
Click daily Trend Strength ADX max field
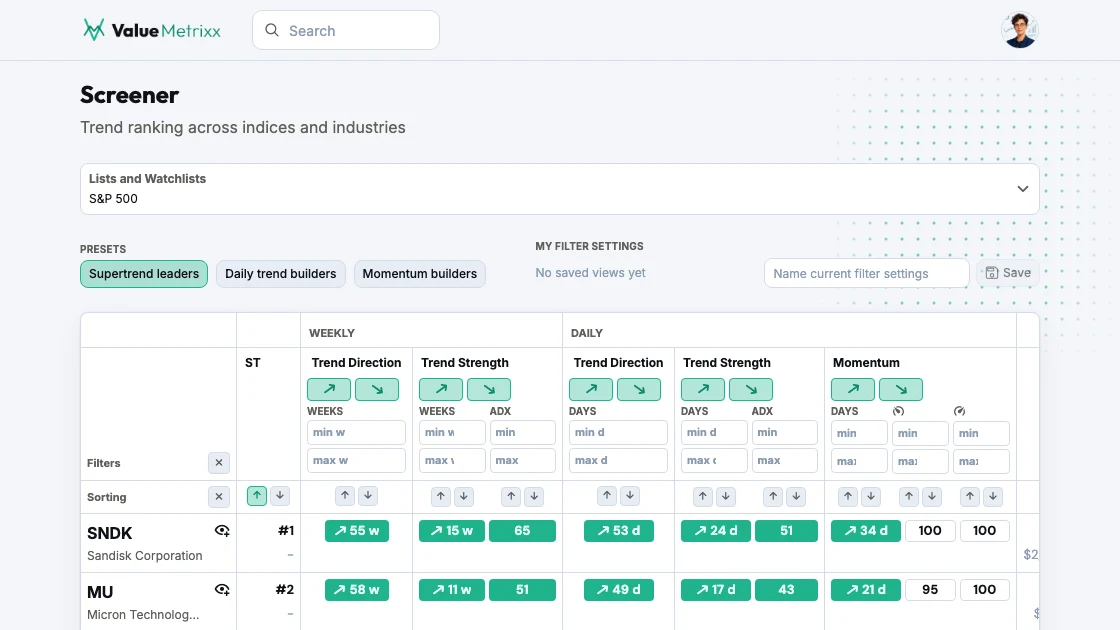pos(785,461)
